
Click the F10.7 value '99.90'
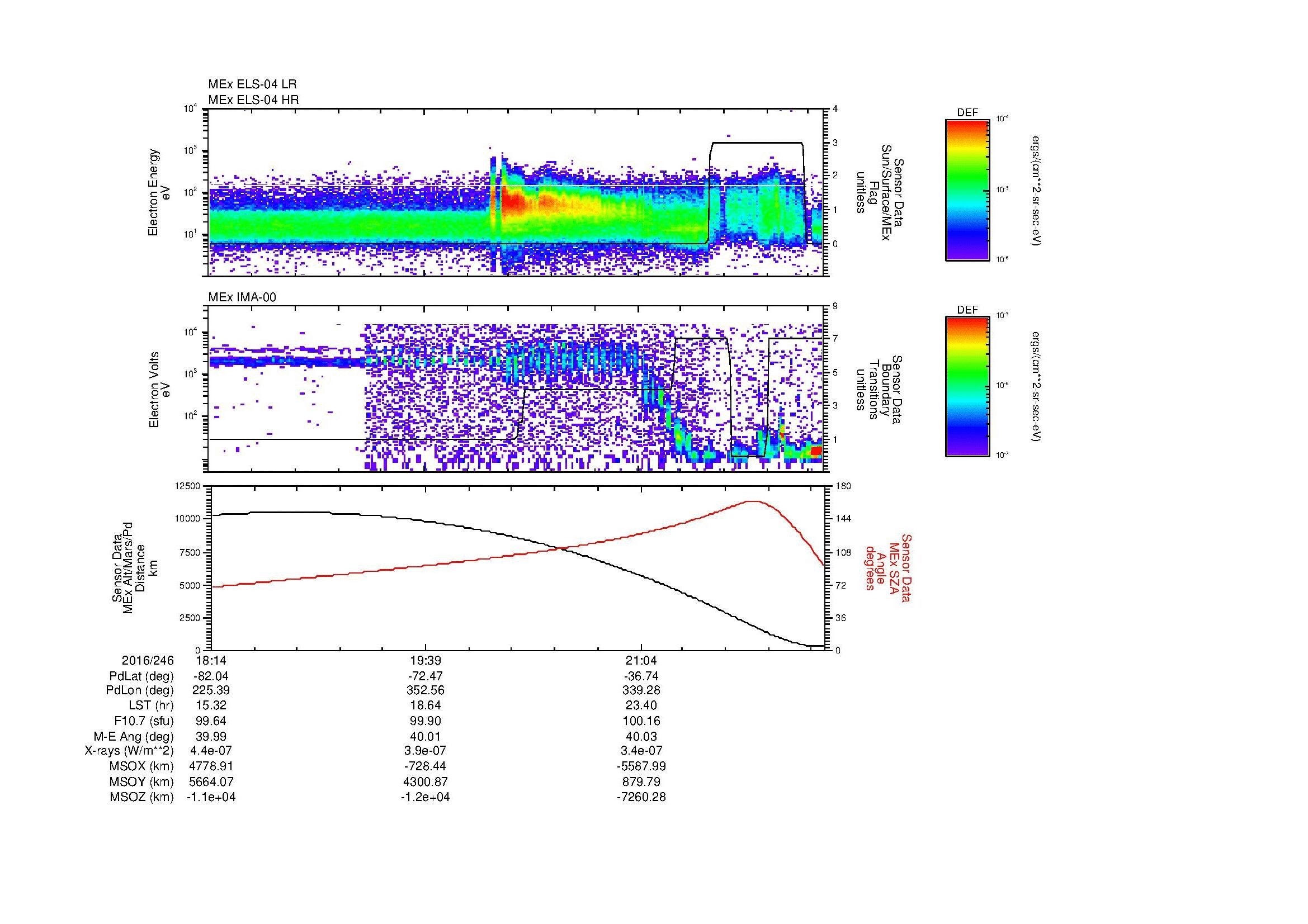(426, 721)
